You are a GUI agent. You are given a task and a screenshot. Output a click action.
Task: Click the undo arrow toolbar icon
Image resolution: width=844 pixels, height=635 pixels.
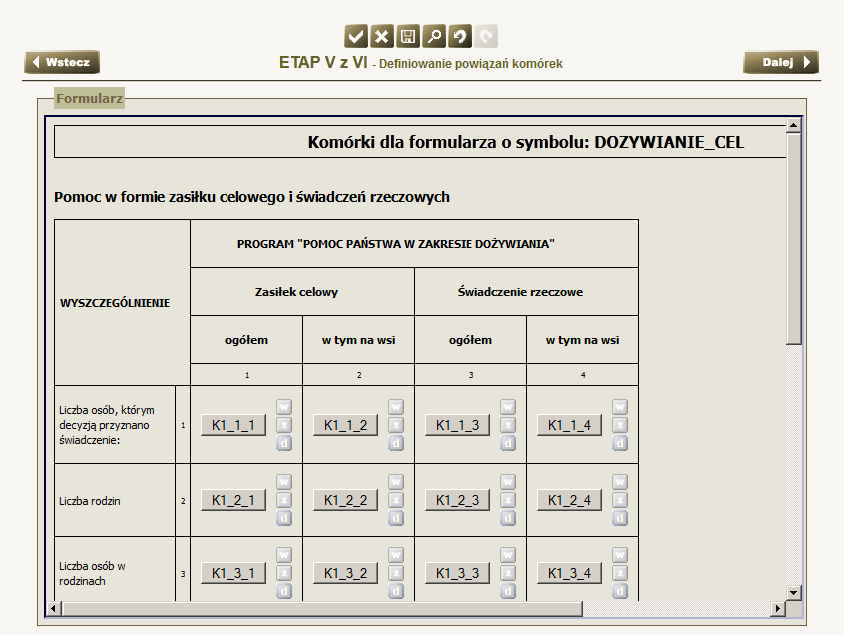(x=460, y=37)
